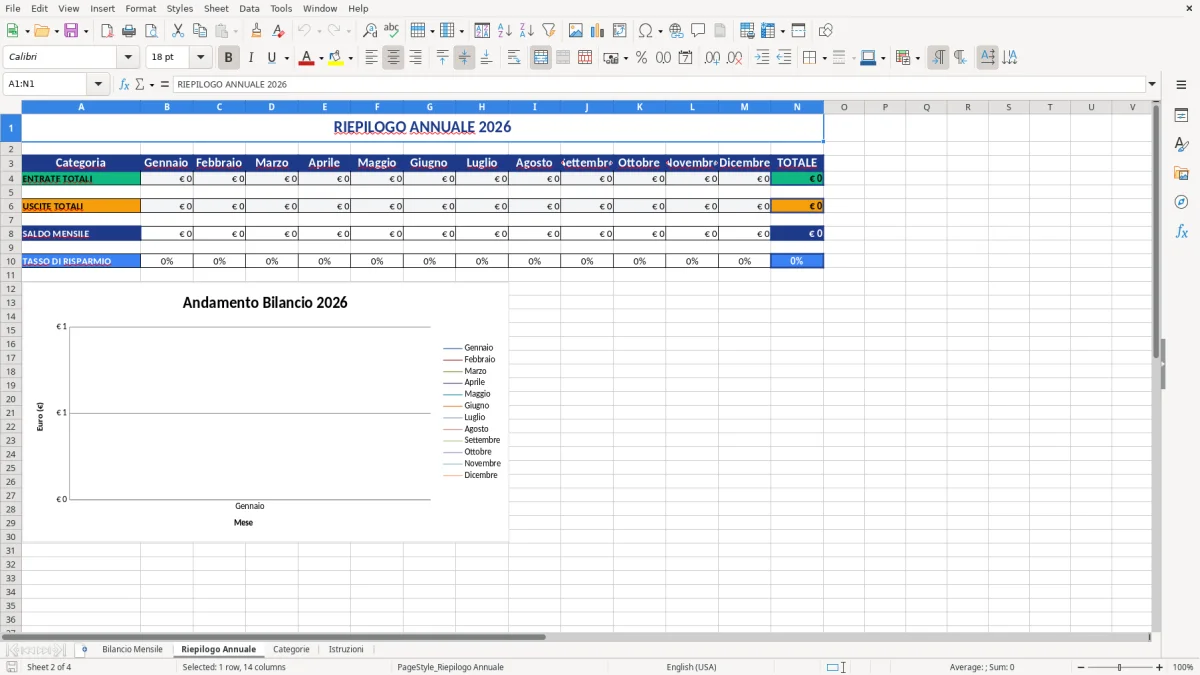Screen dimensions: 1200x675
Task: Click Clone Formatting paintbrush icon
Action: click(x=257, y=31)
